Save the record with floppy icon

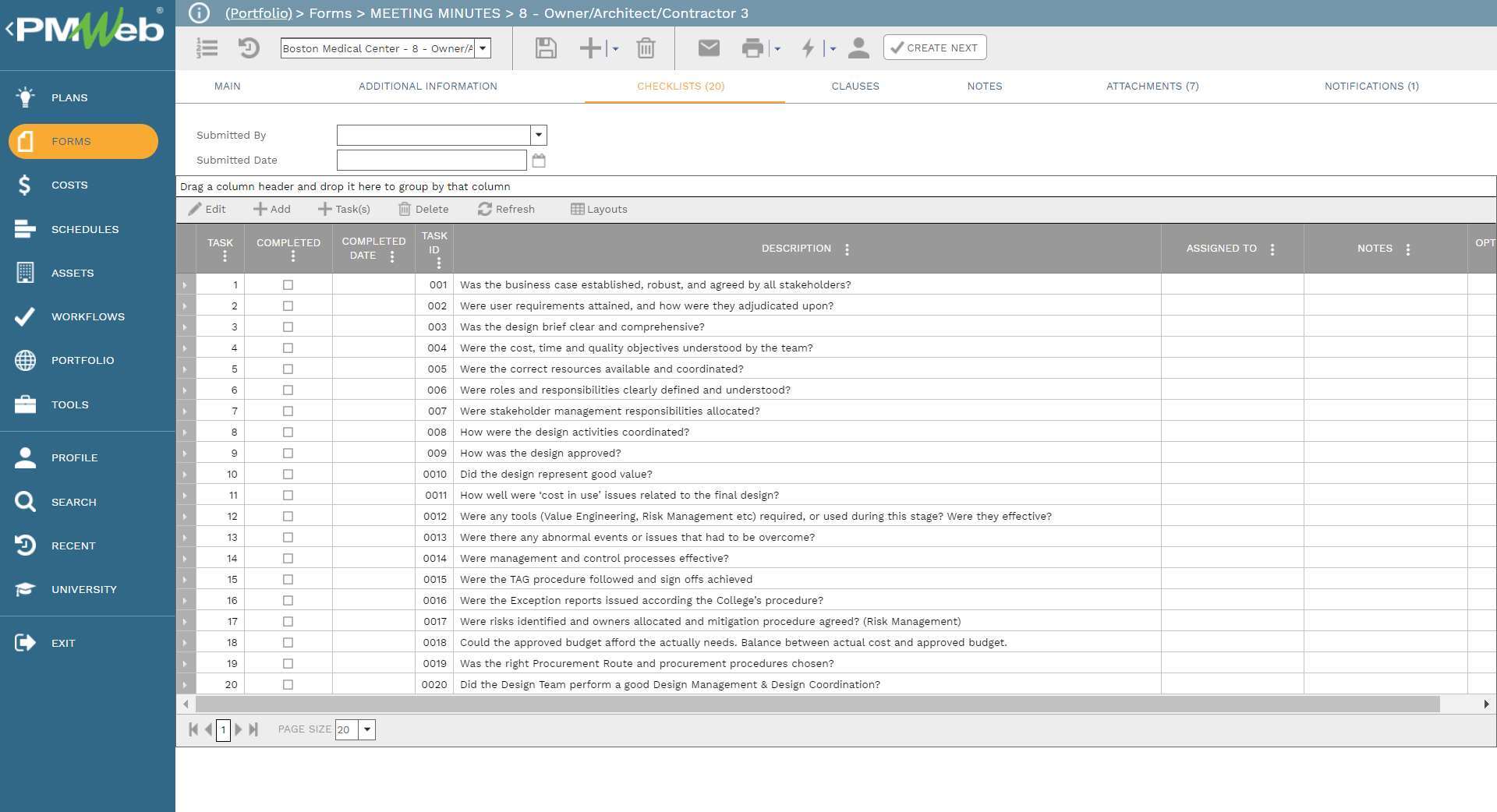546,48
